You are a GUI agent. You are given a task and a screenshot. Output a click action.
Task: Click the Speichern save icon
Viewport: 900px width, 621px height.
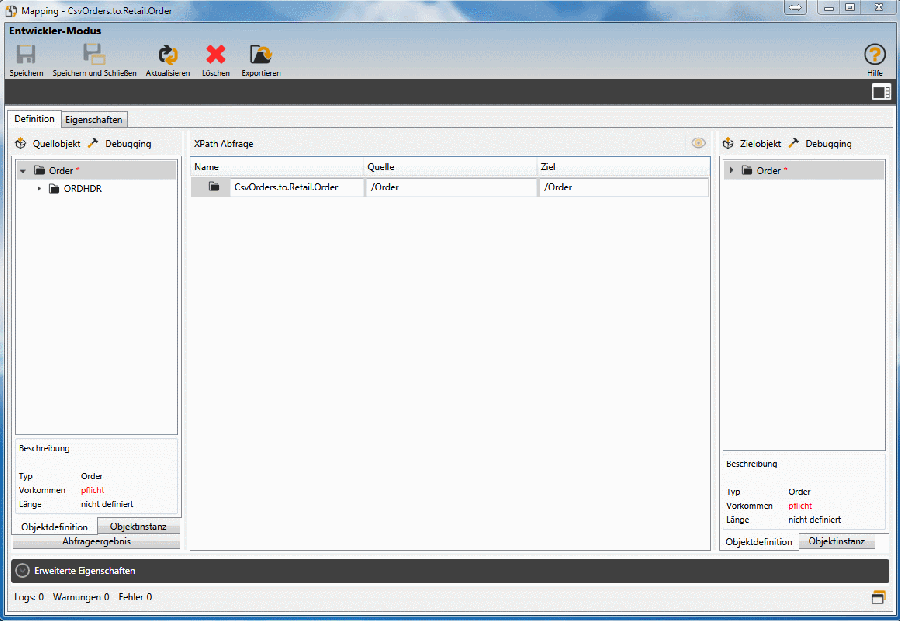[x=26, y=56]
